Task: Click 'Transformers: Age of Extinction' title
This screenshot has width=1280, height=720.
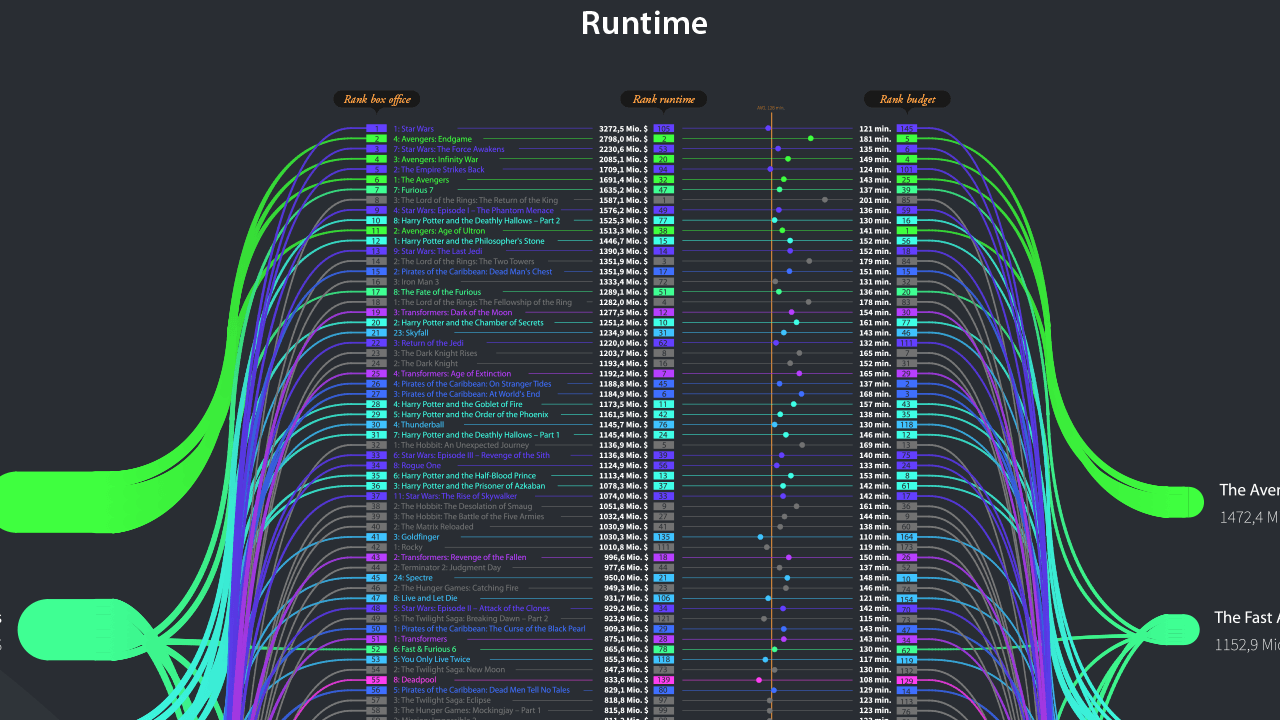Action: coord(452,373)
